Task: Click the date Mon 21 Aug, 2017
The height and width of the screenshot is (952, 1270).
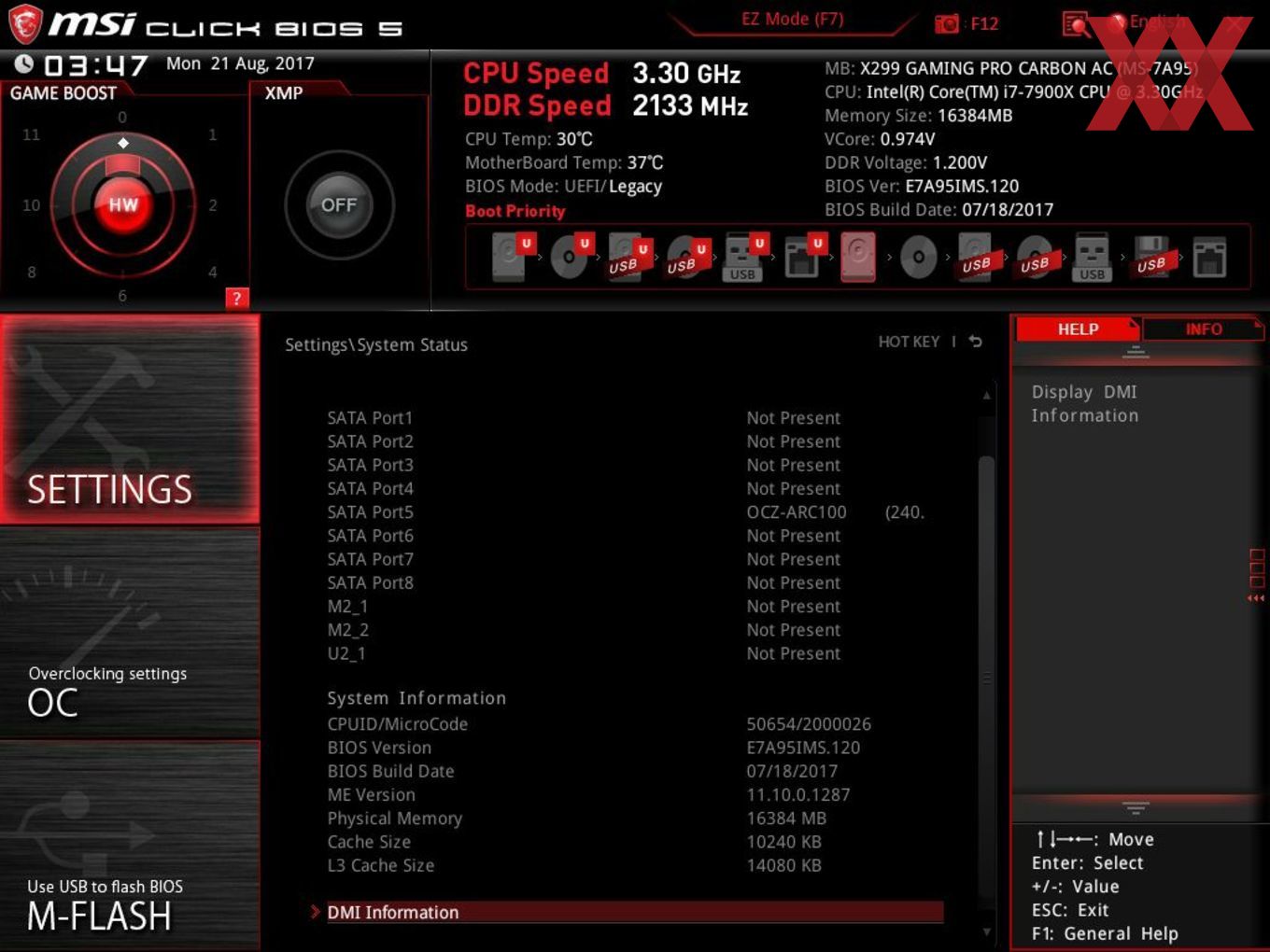Action: click(240, 63)
